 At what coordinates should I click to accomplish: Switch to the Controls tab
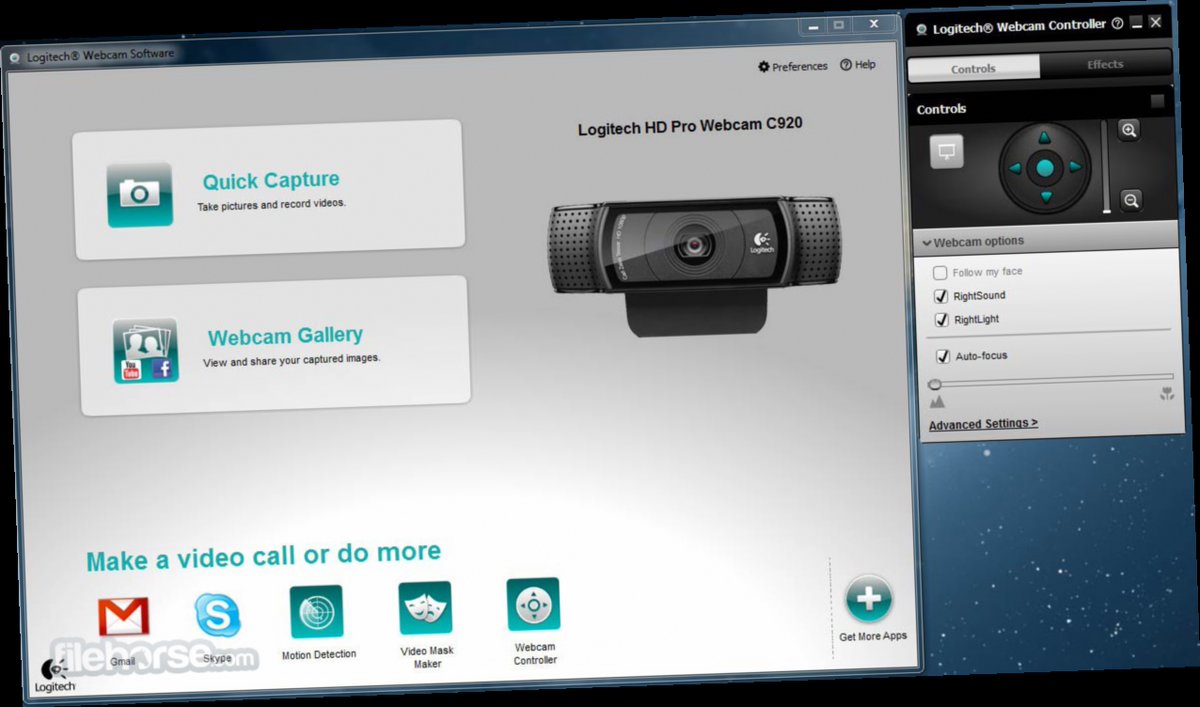[973, 68]
